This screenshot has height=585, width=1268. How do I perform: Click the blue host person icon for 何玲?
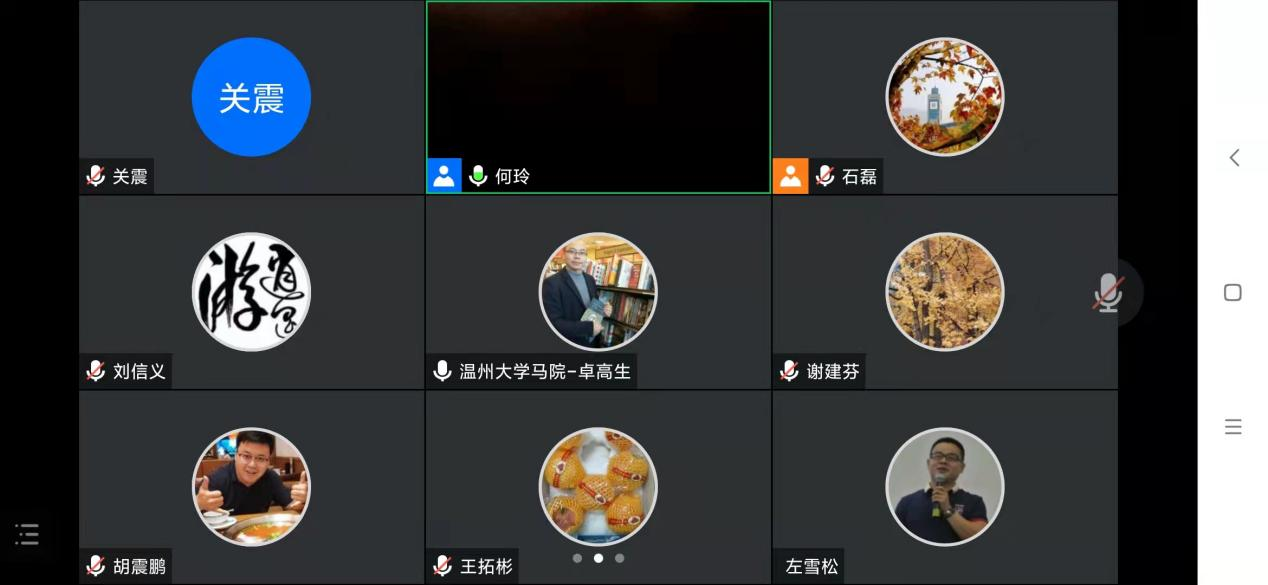pyautogui.click(x=444, y=176)
